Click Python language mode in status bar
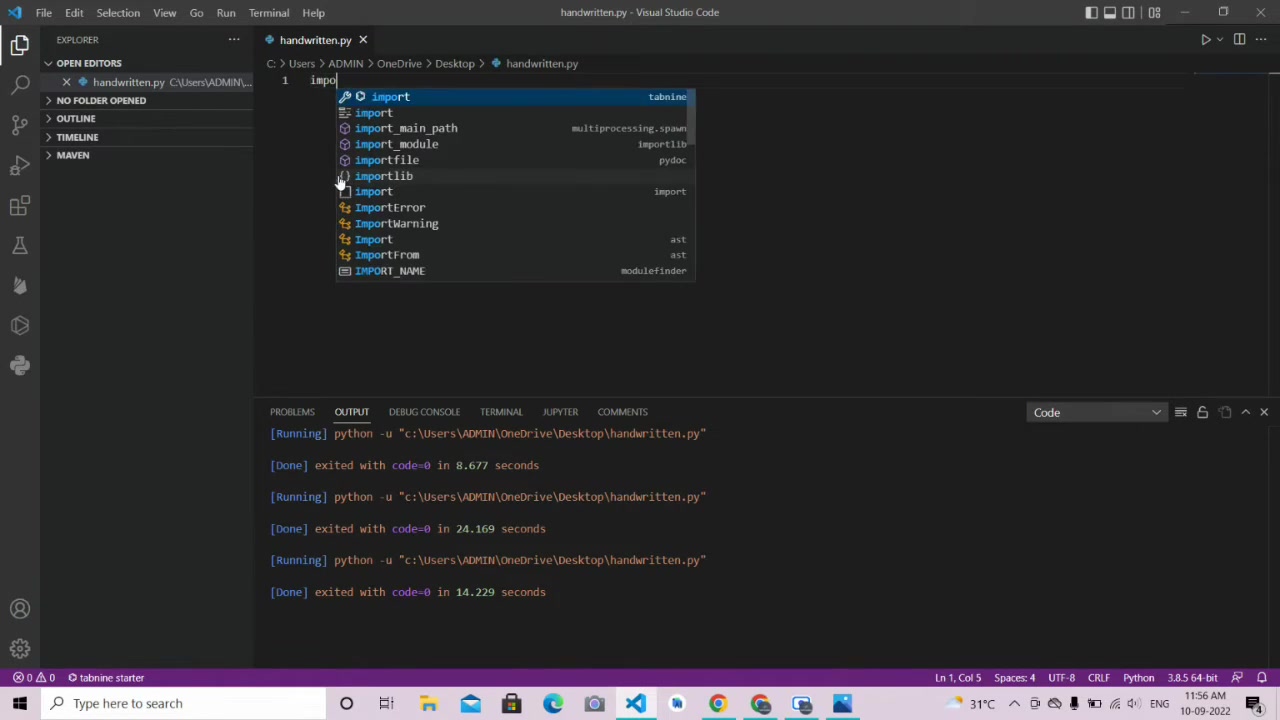The width and height of the screenshot is (1280, 720). [1138, 678]
